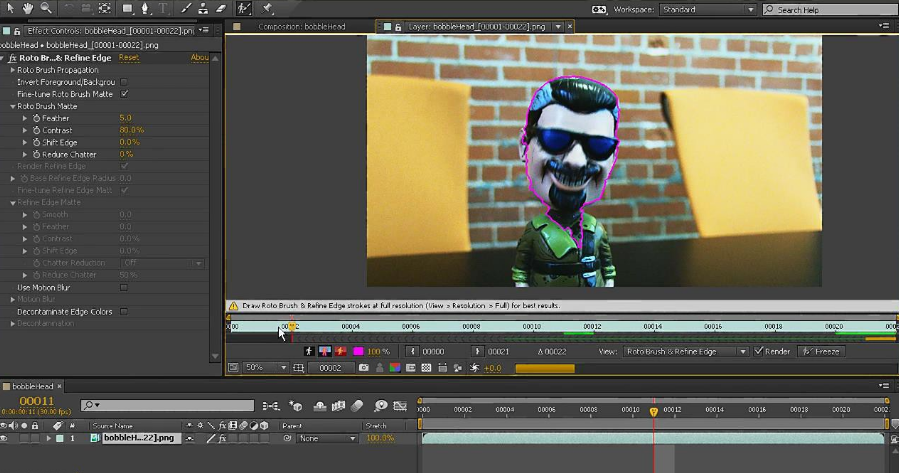Toggle the transparency grid icon
The width and height of the screenshot is (899, 473).
point(426,368)
